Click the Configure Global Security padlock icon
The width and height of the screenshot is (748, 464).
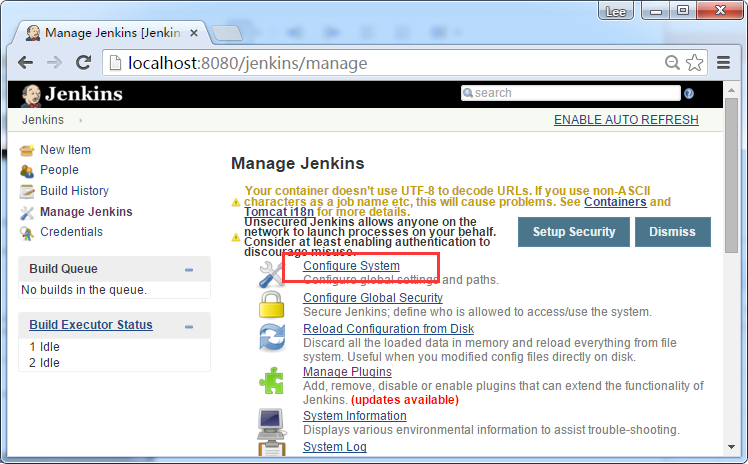272,304
